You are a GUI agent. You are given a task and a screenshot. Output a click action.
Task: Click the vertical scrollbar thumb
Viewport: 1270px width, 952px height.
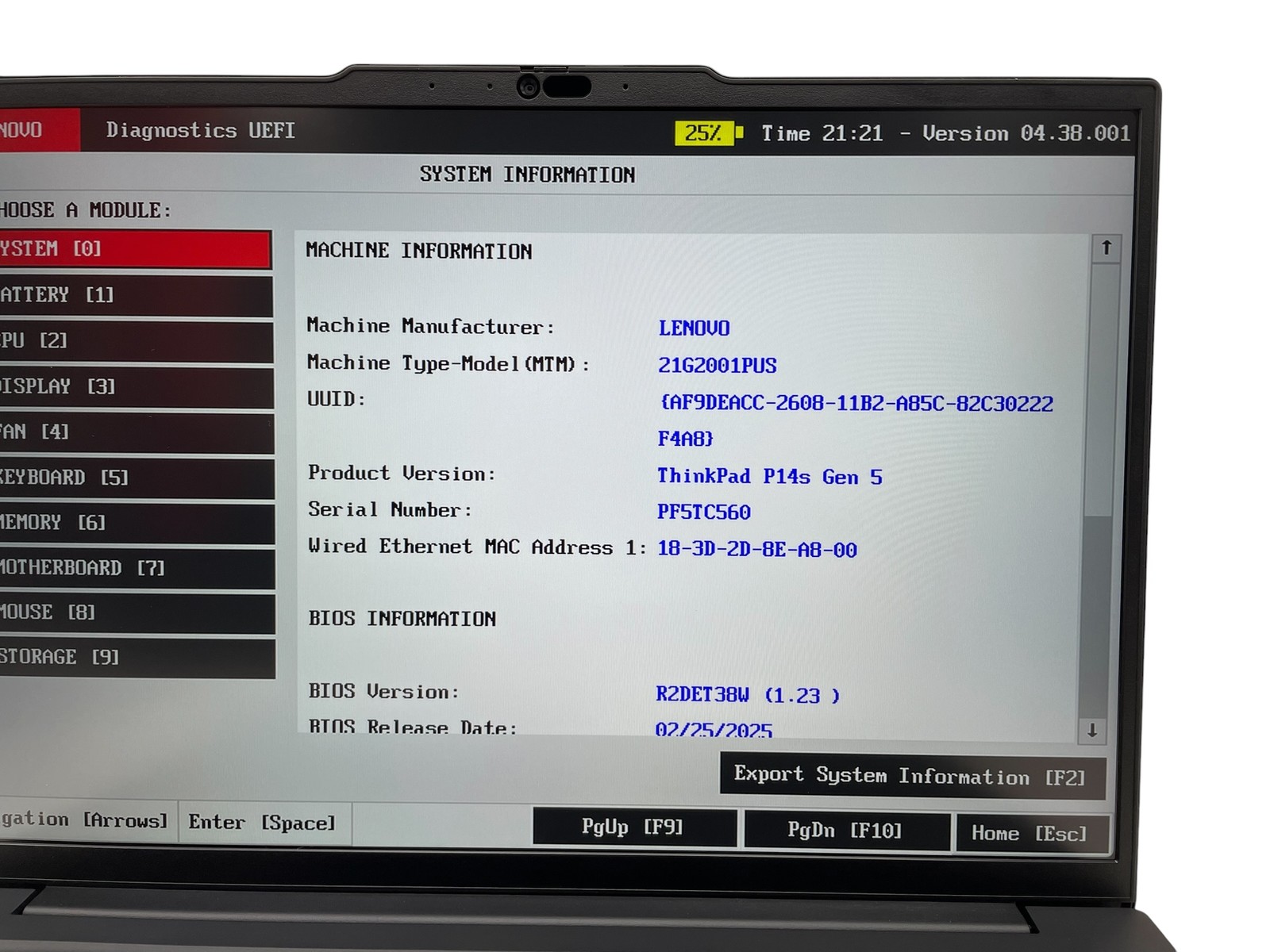pyautogui.click(x=1103, y=391)
